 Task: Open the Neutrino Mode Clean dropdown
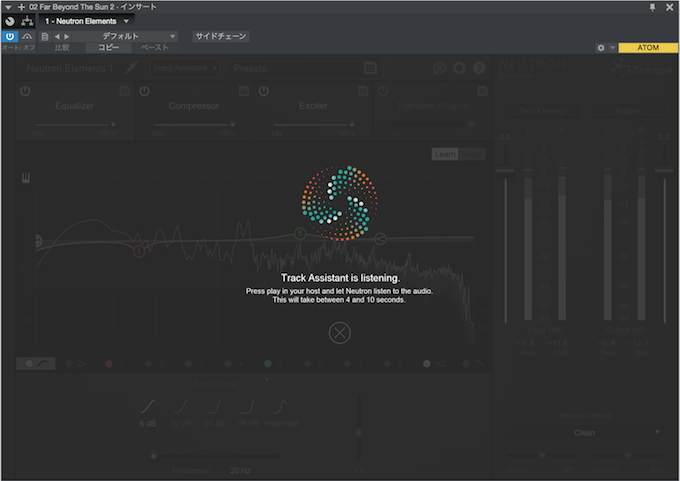click(585, 433)
